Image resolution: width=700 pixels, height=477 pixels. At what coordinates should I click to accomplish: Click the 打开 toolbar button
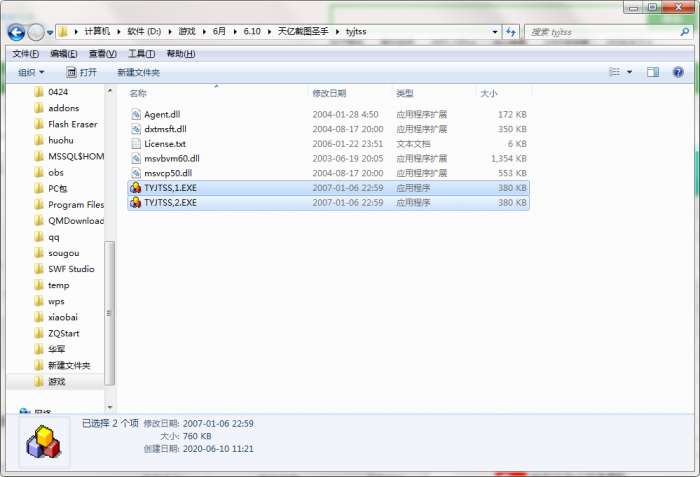[81, 72]
